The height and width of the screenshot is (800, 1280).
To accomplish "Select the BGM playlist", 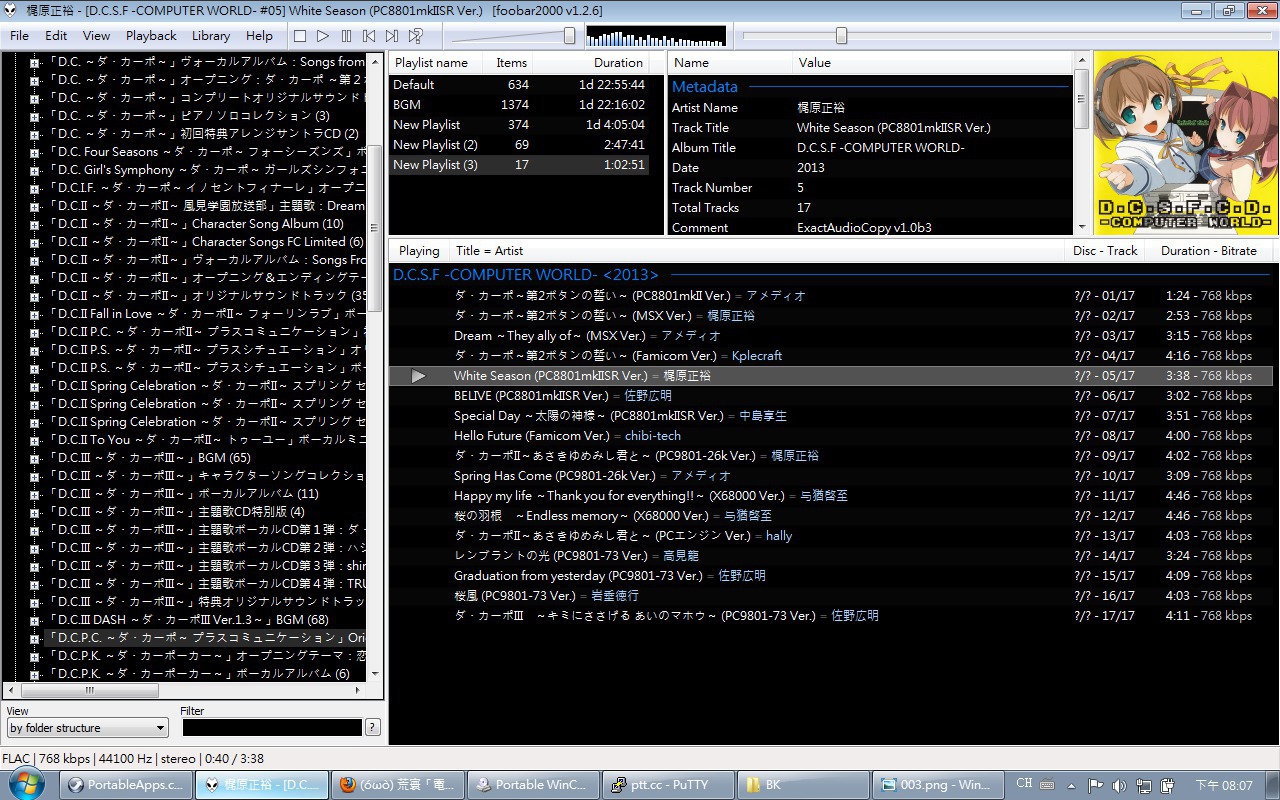I will point(407,105).
